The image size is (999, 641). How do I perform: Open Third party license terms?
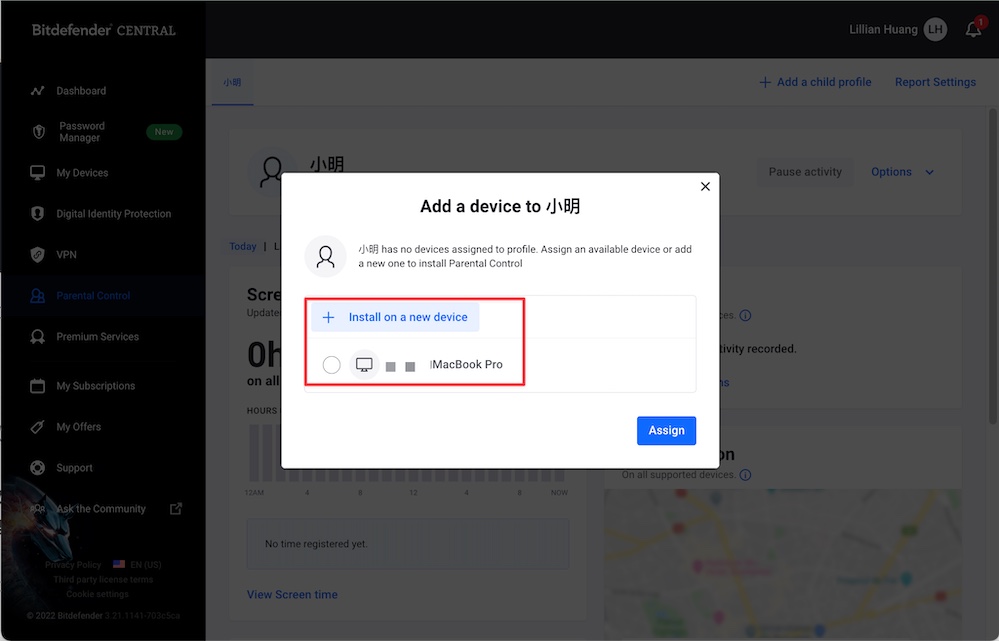103,579
